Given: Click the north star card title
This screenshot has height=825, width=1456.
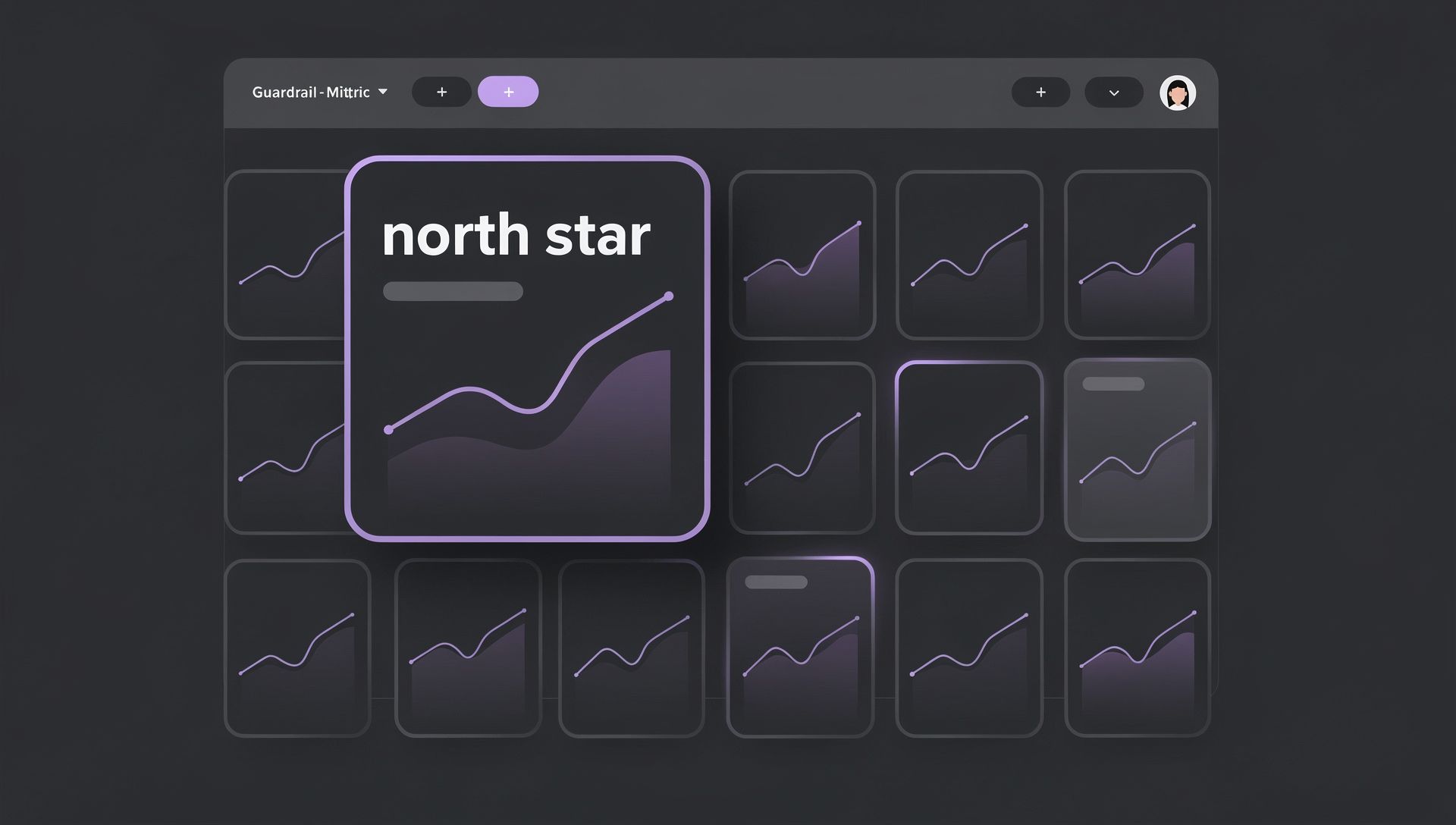Looking at the screenshot, I should 514,235.
